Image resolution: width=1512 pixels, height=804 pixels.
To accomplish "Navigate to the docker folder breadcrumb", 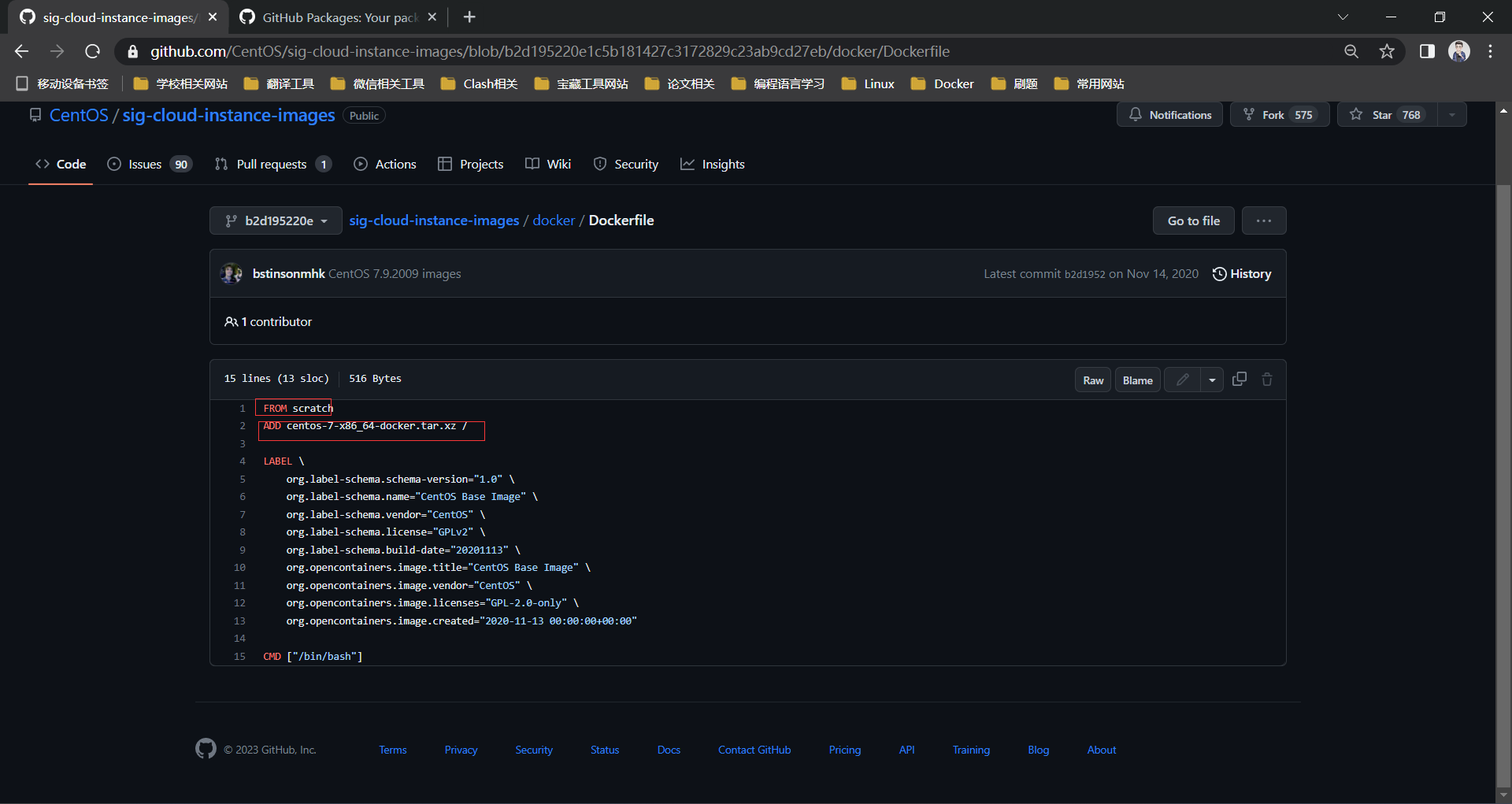I will click(x=554, y=220).
